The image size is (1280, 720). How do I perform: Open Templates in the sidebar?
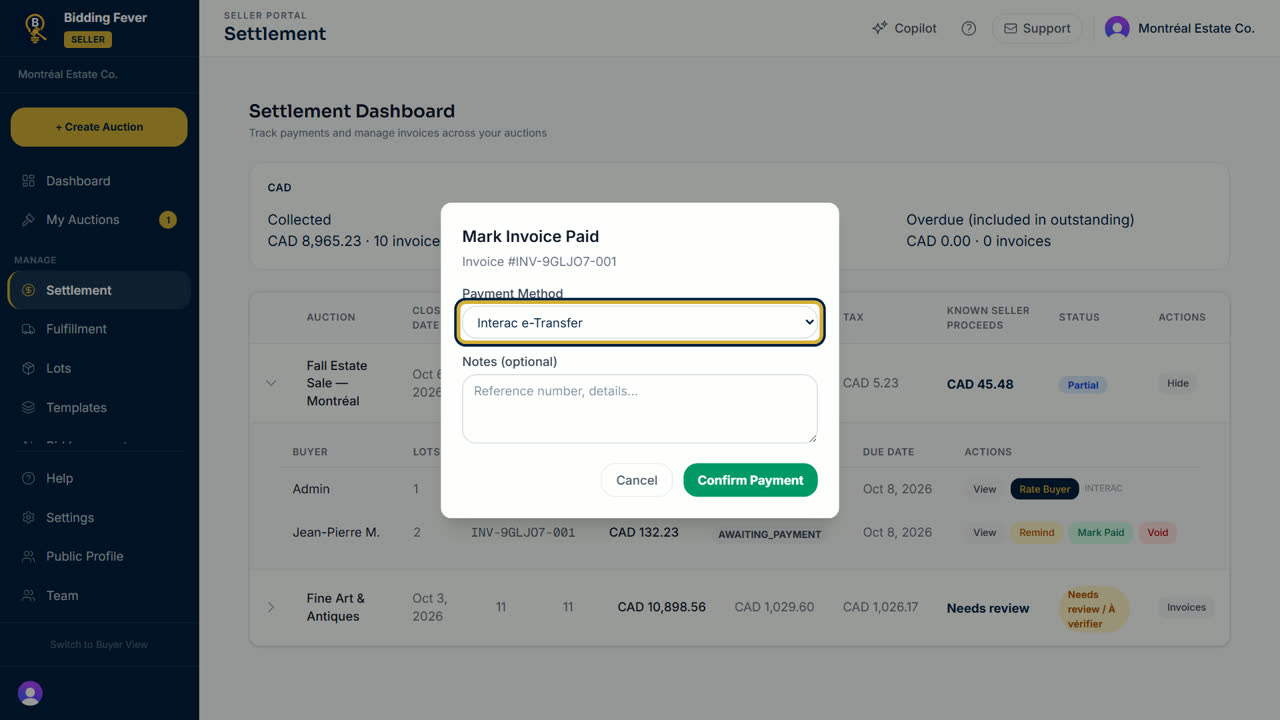pos(99,408)
